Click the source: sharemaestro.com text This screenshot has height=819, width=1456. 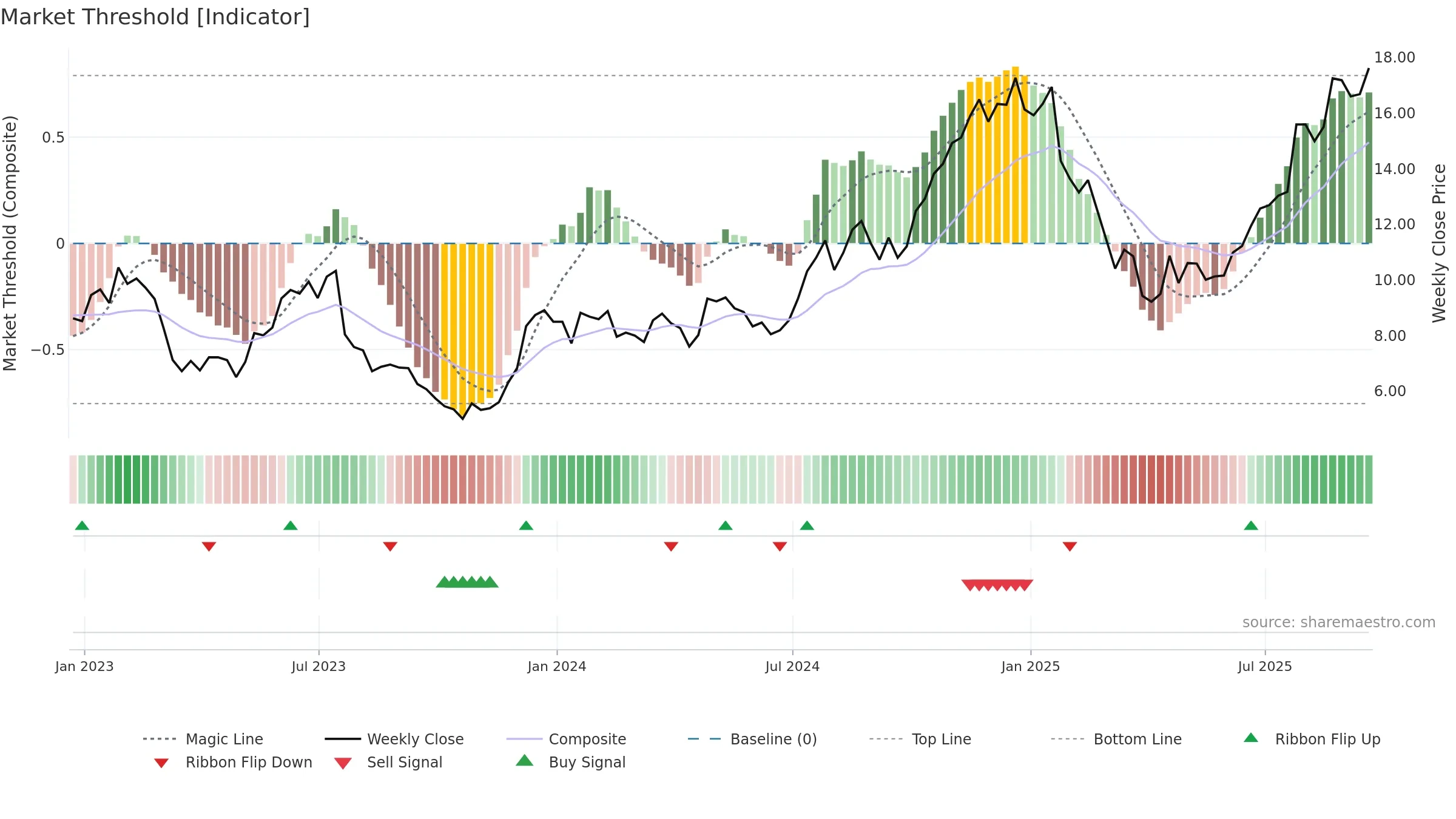[1339, 622]
